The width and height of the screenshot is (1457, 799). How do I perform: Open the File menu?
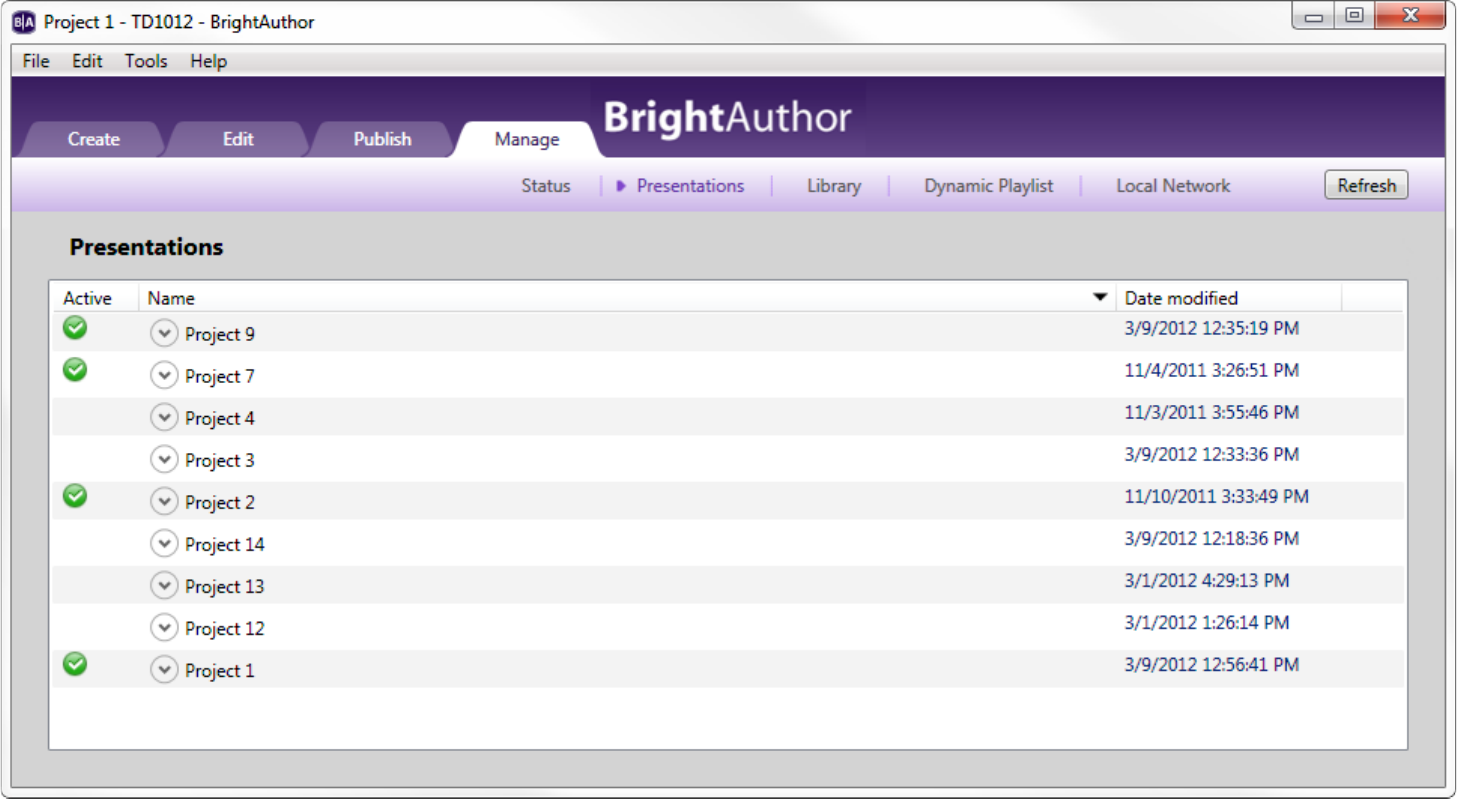[36, 61]
